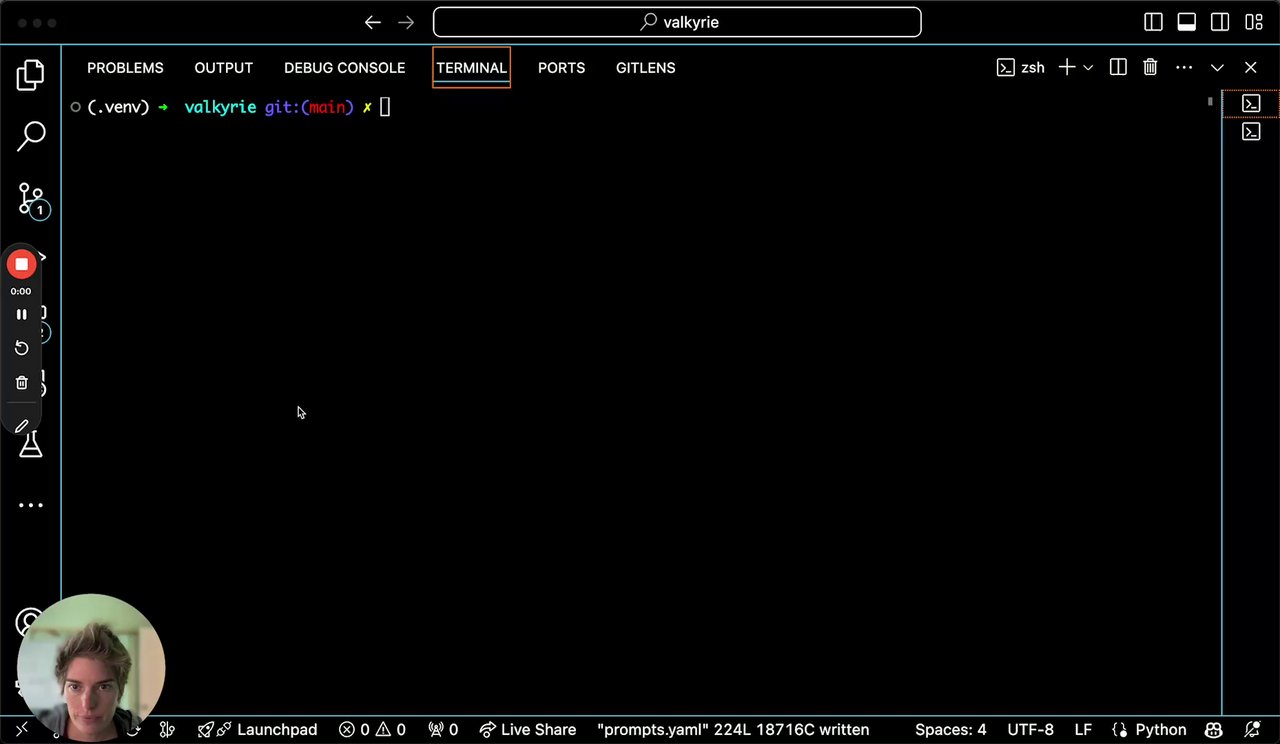Open notifications bell
The height and width of the screenshot is (744, 1280).
pyautogui.click(x=1252, y=730)
